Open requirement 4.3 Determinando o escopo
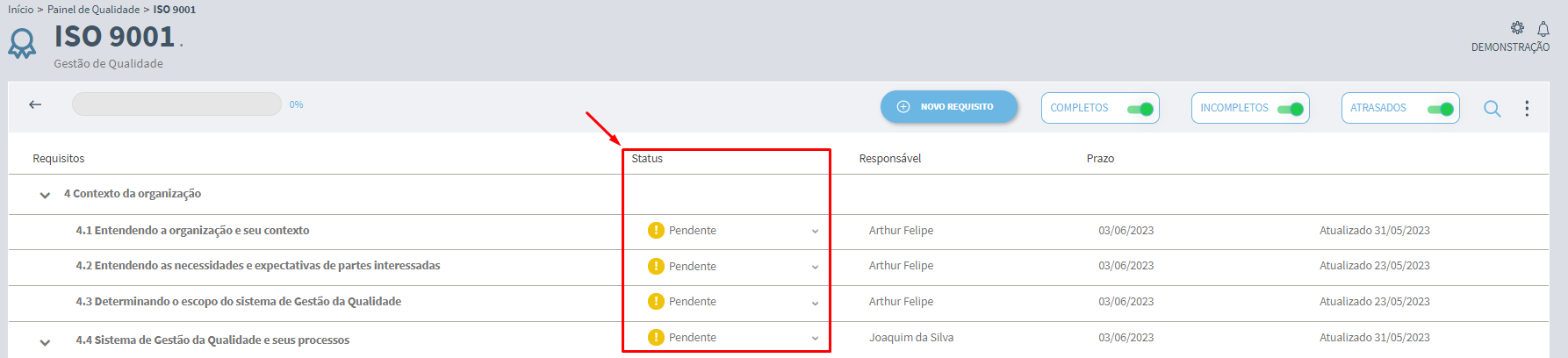The height and width of the screenshot is (358, 1568). pos(239,301)
